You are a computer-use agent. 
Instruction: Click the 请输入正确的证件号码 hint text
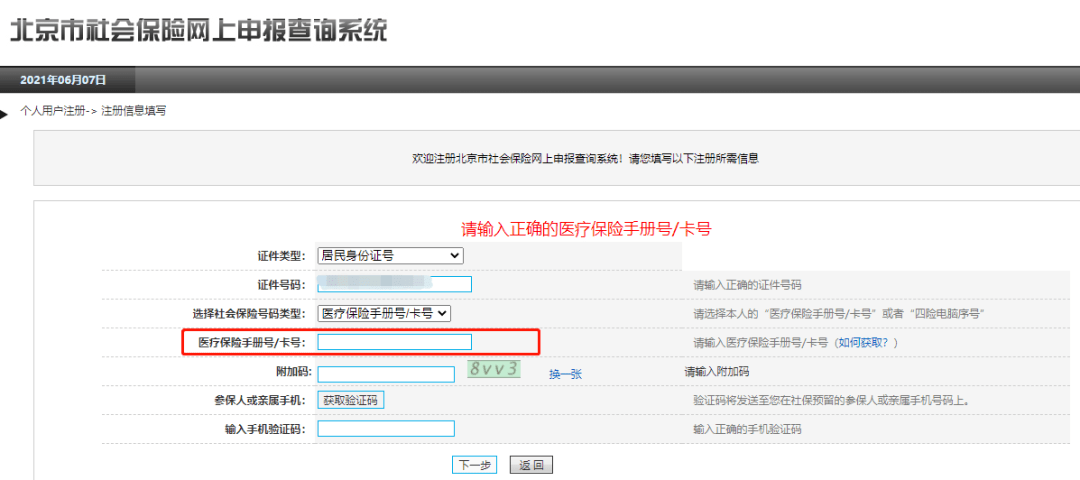(747, 284)
